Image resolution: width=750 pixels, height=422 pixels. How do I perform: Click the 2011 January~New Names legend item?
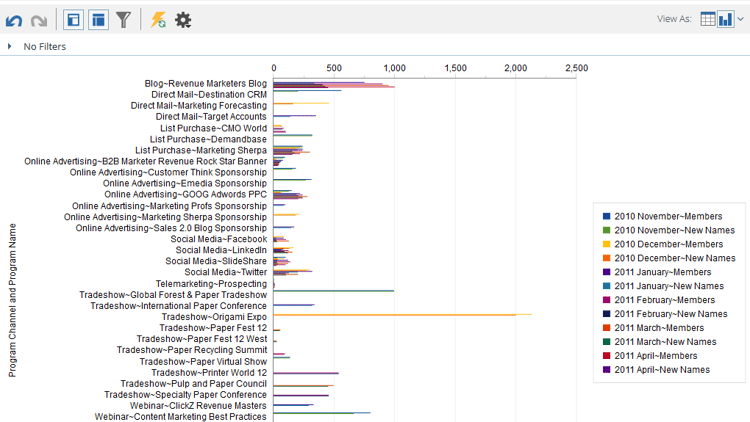click(663, 286)
